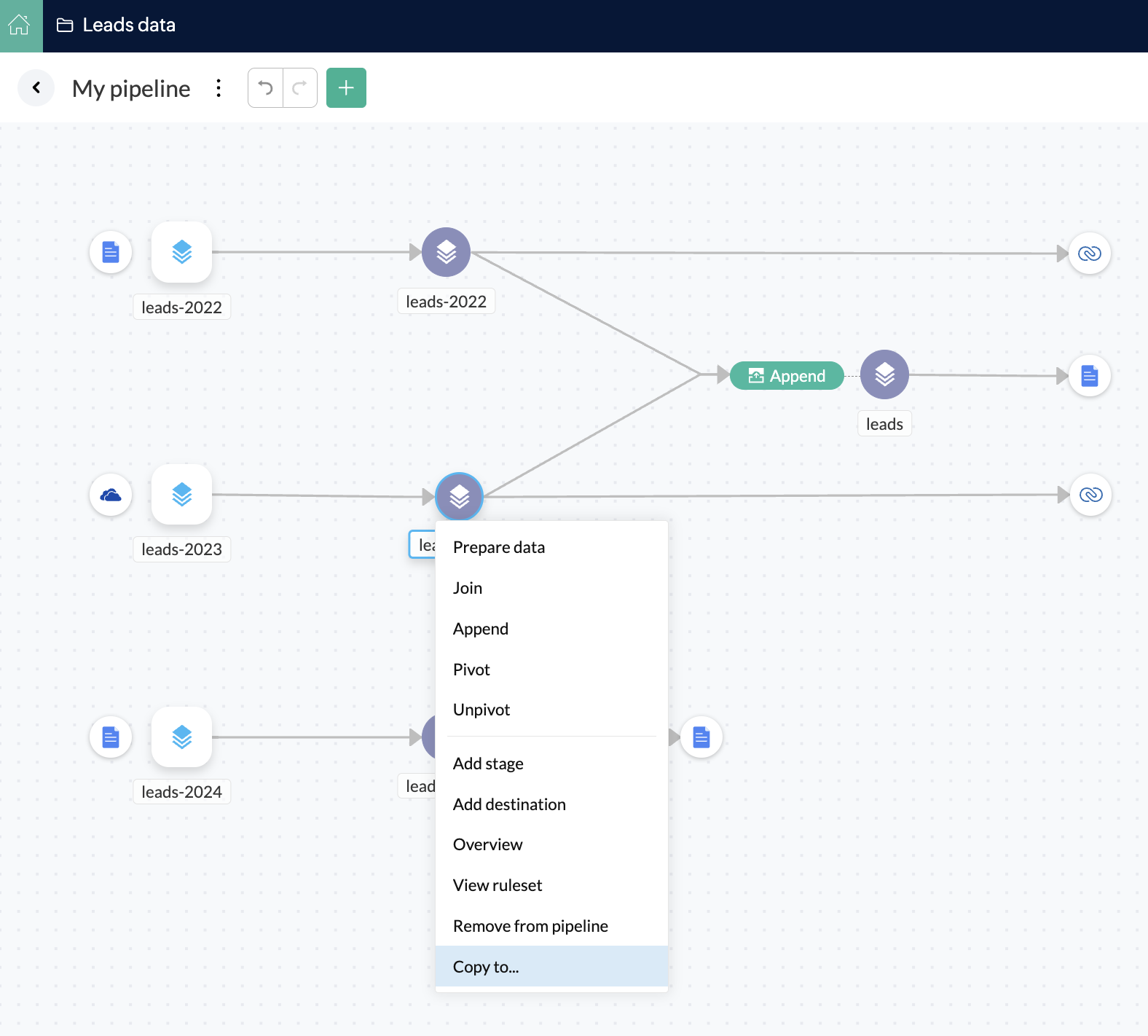Click Remove from pipeline option
Viewport: 1148px width, 1036px height.
[x=530, y=926]
